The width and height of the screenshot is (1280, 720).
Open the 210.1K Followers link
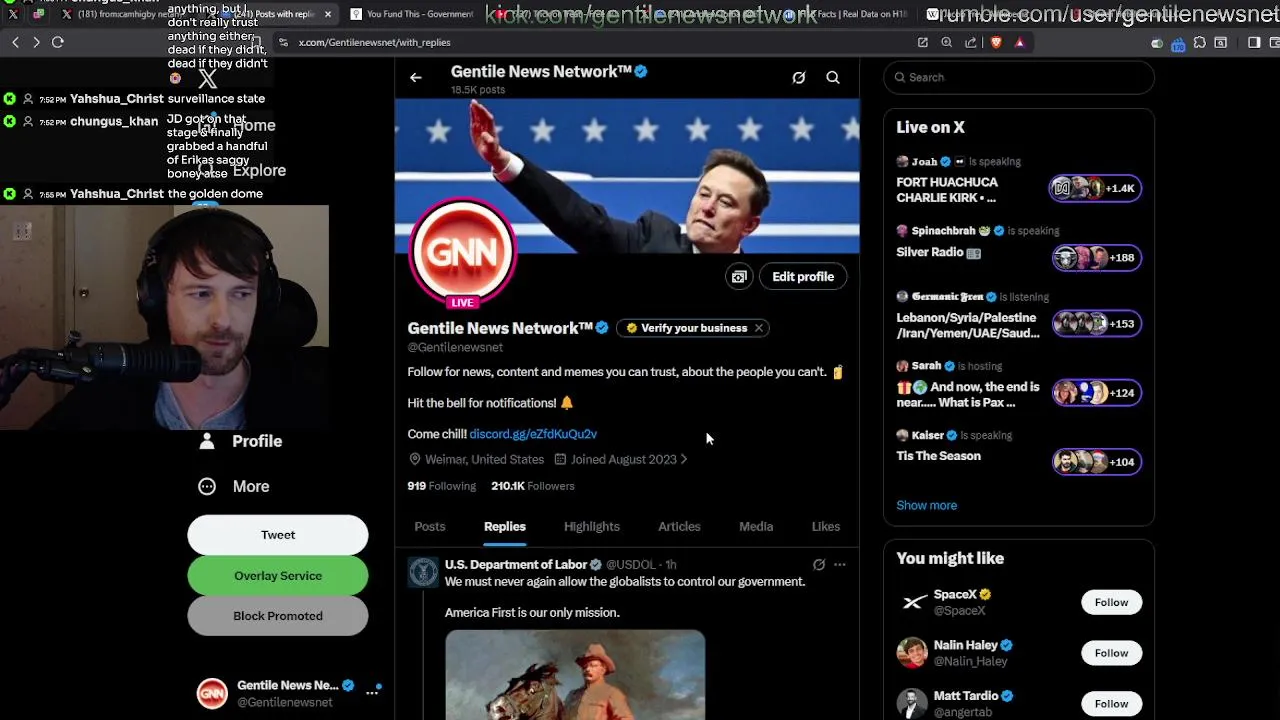(x=533, y=486)
